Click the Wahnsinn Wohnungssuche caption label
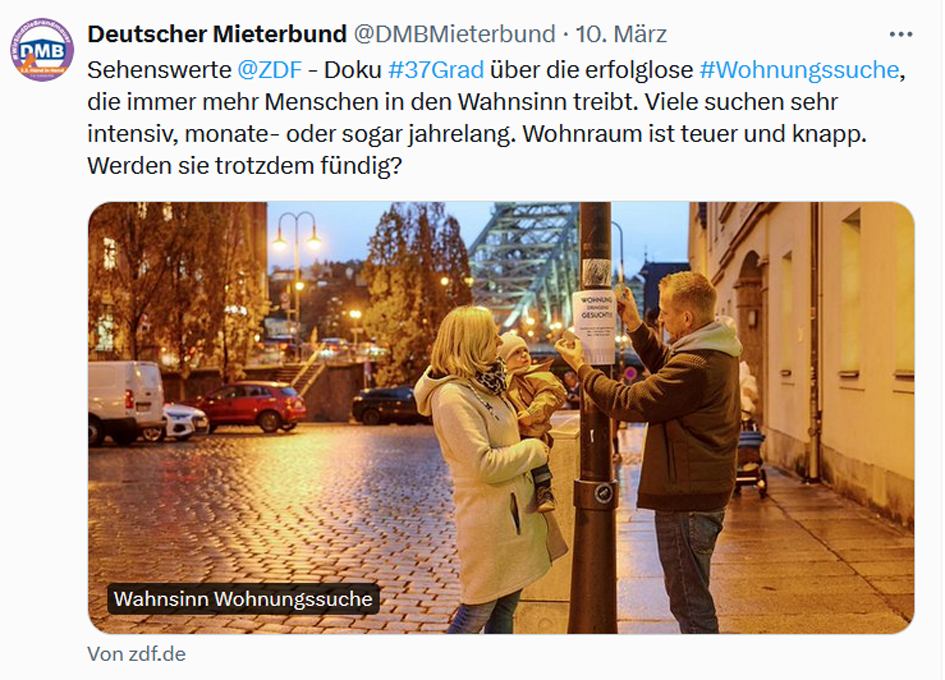The image size is (945, 680). [x=243, y=599]
